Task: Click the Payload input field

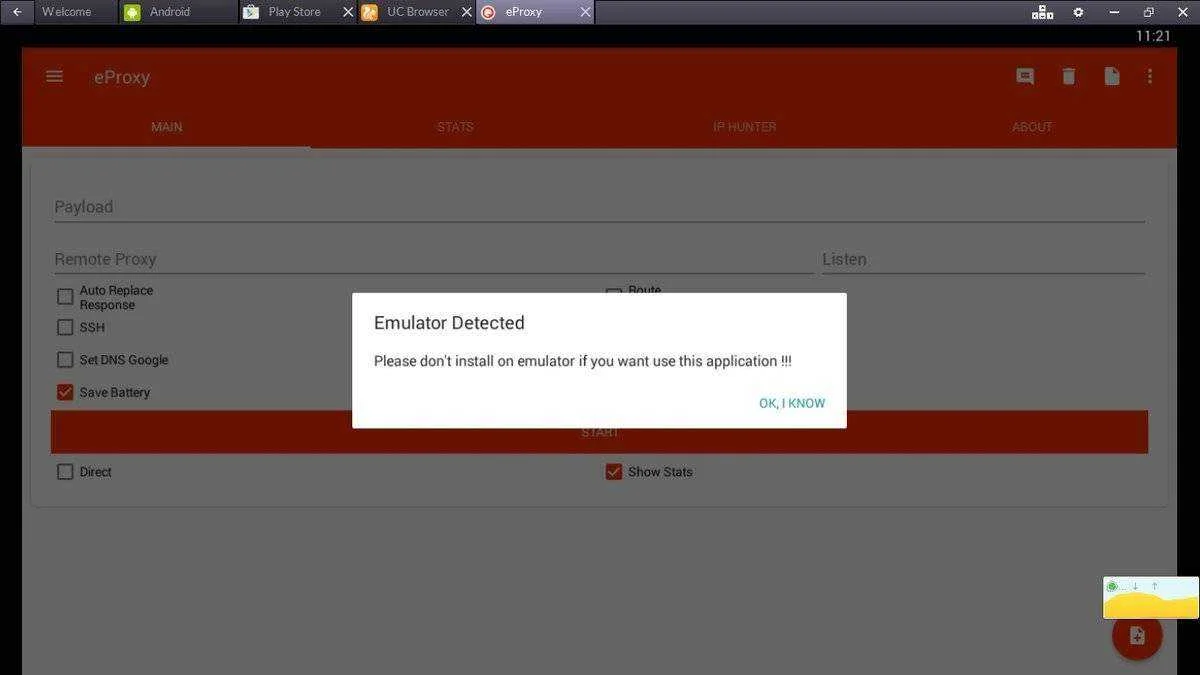Action: [x=599, y=207]
